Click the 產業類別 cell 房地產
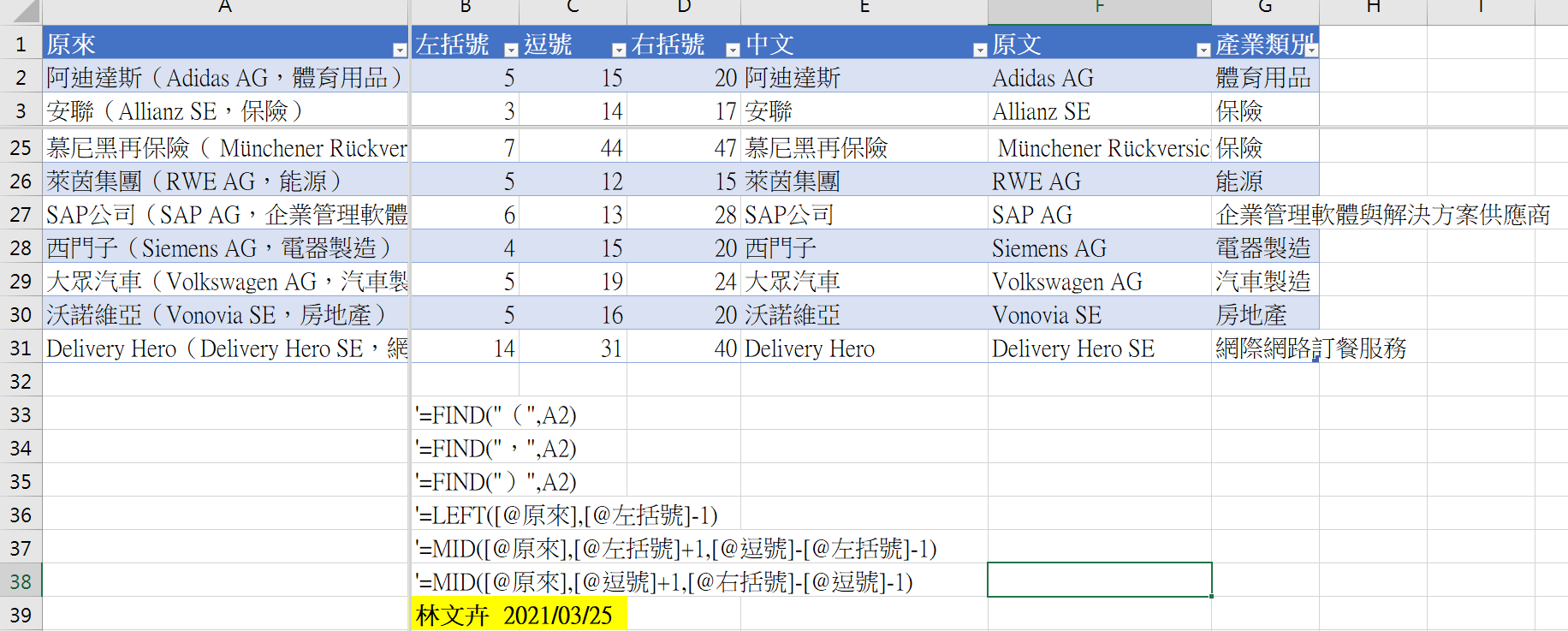The width and height of the screenshot is (1568, 631). (x=1265, y=314)
